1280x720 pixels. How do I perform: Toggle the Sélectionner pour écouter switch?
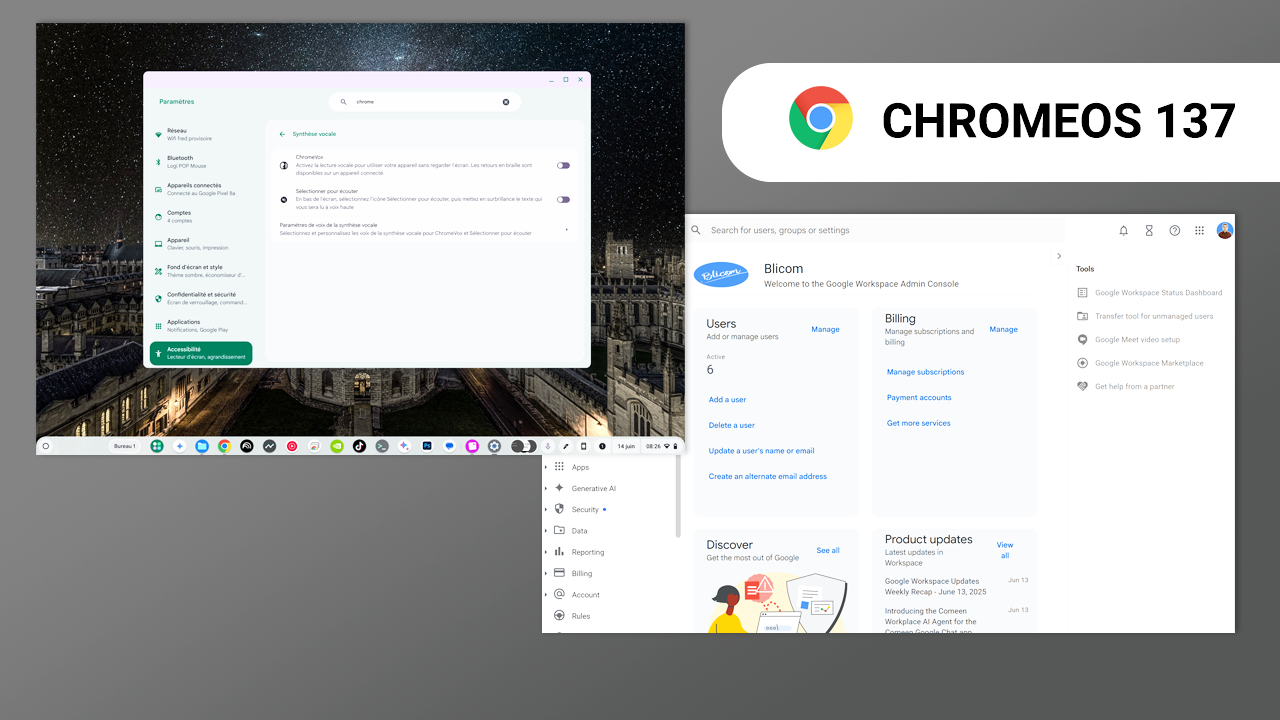click(x=564, y=199)
